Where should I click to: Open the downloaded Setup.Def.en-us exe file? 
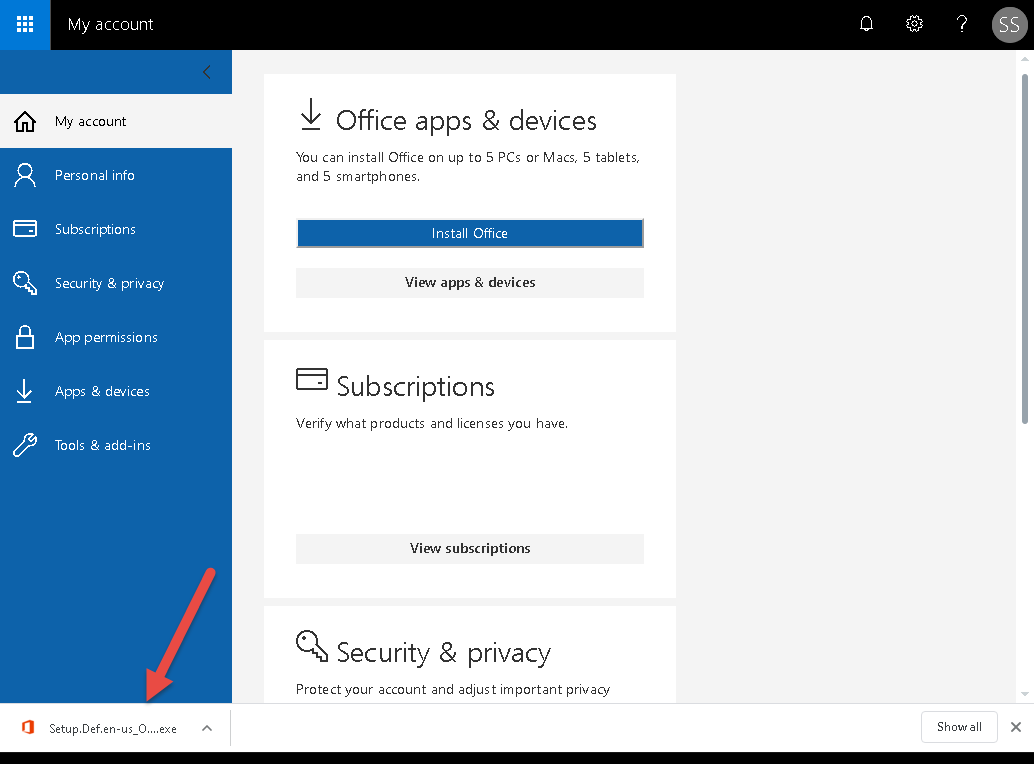113,728
